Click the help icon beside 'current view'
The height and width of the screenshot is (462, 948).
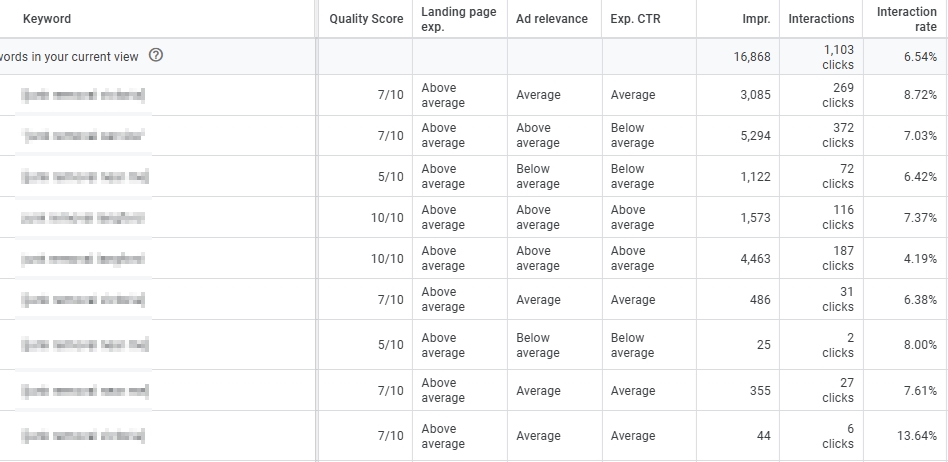pyautogui.click(x=156, y=56)
